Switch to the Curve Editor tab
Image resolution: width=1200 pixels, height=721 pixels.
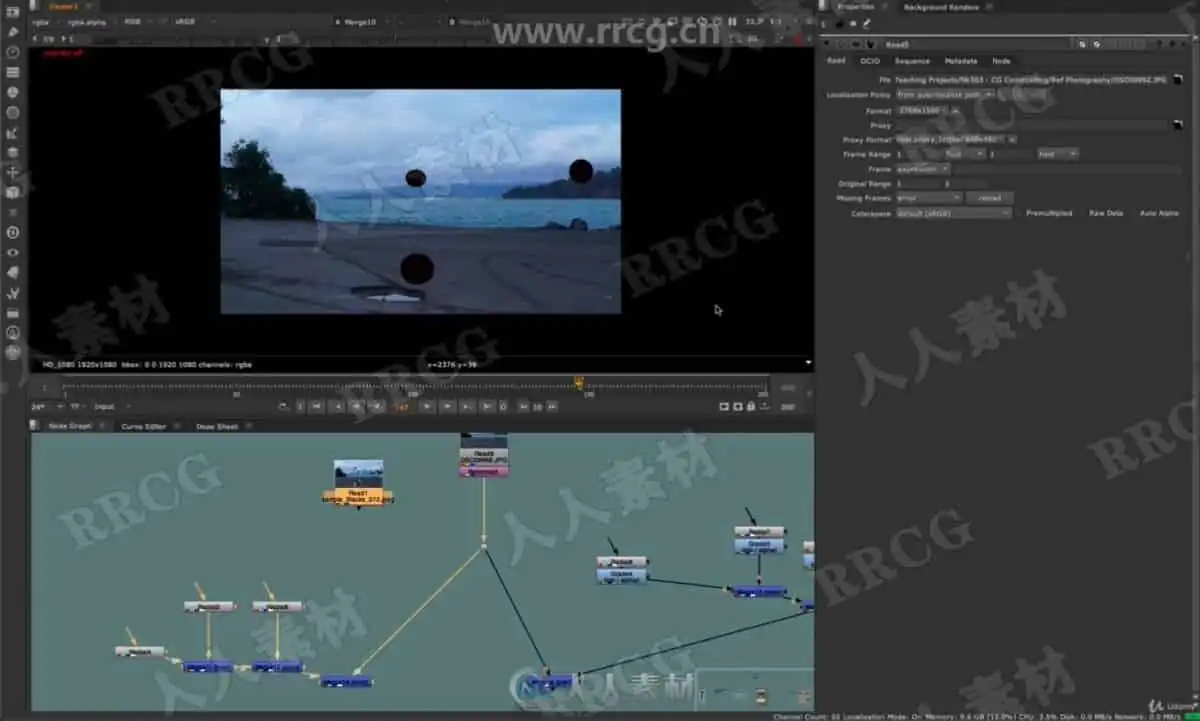(143, 426)
